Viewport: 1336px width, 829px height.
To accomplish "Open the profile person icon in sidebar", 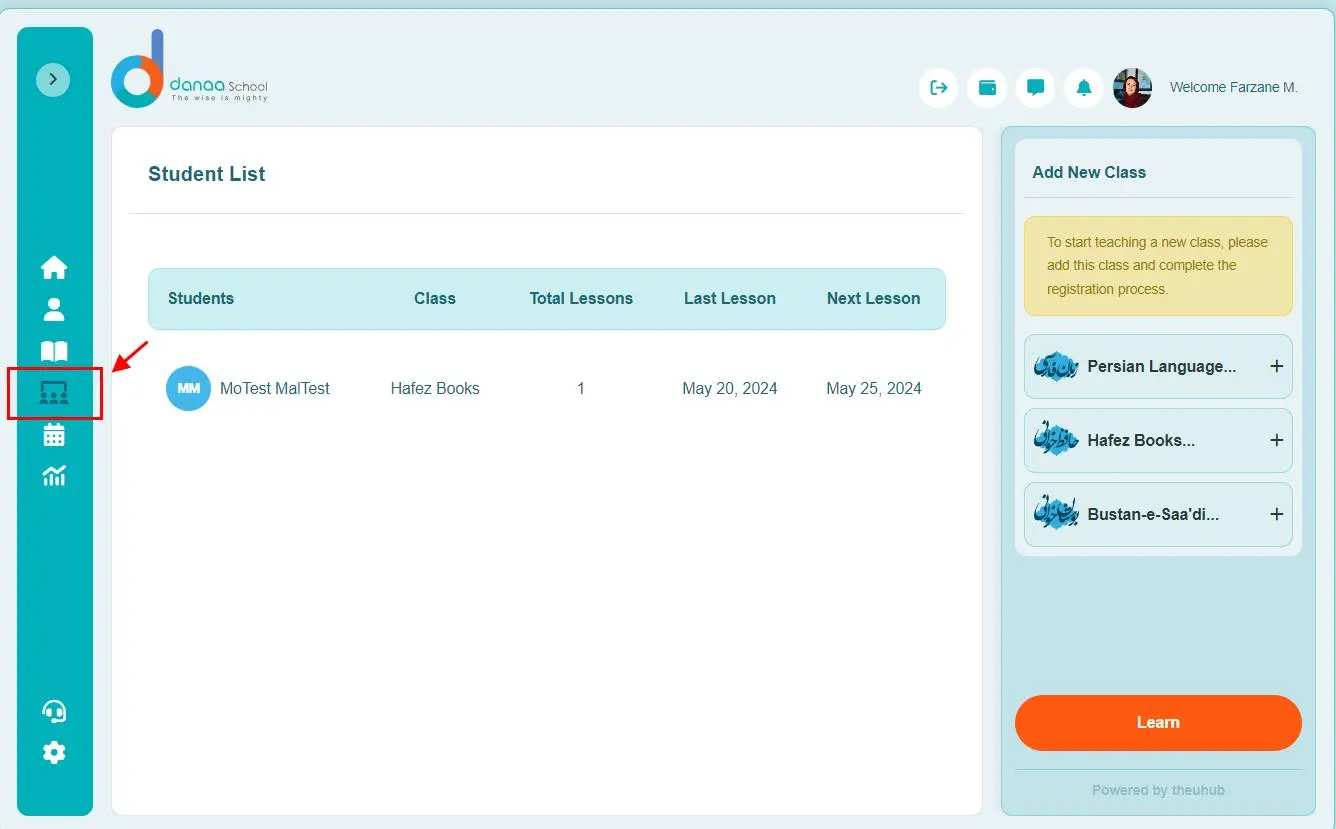I will tap(54, 310).
